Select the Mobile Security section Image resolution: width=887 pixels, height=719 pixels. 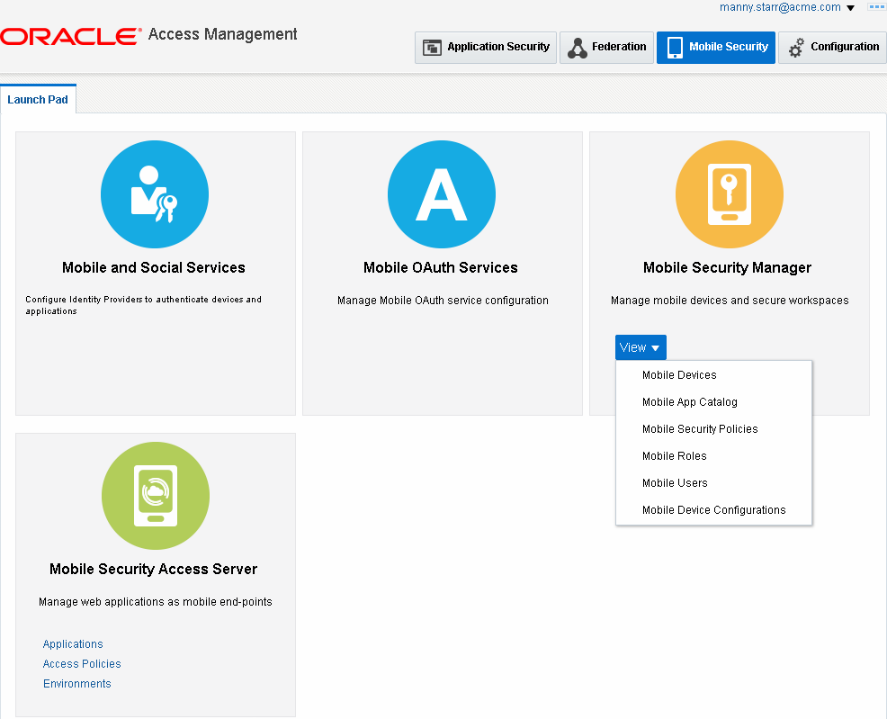[716, 48]
